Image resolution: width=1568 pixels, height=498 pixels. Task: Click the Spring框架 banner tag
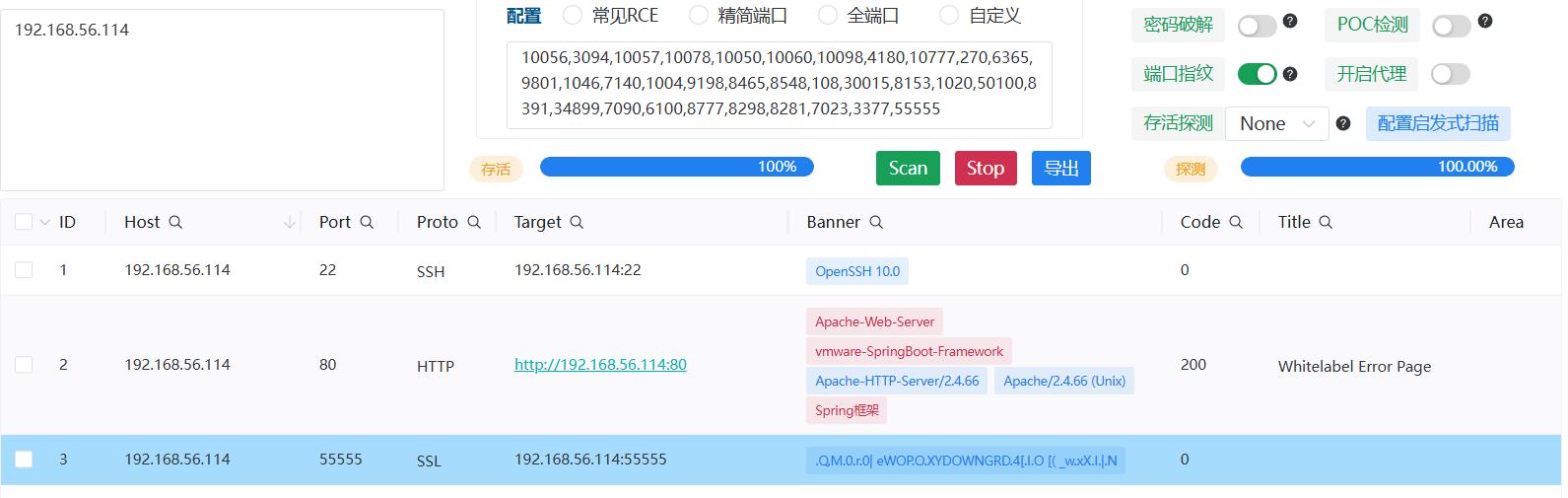pos(847,410)
